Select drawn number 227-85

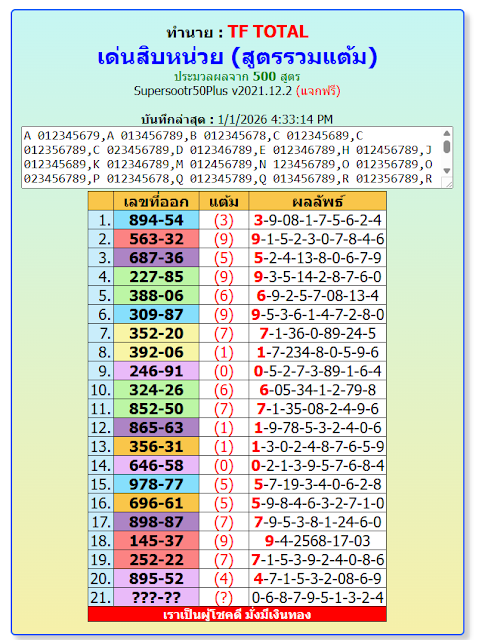156,277
